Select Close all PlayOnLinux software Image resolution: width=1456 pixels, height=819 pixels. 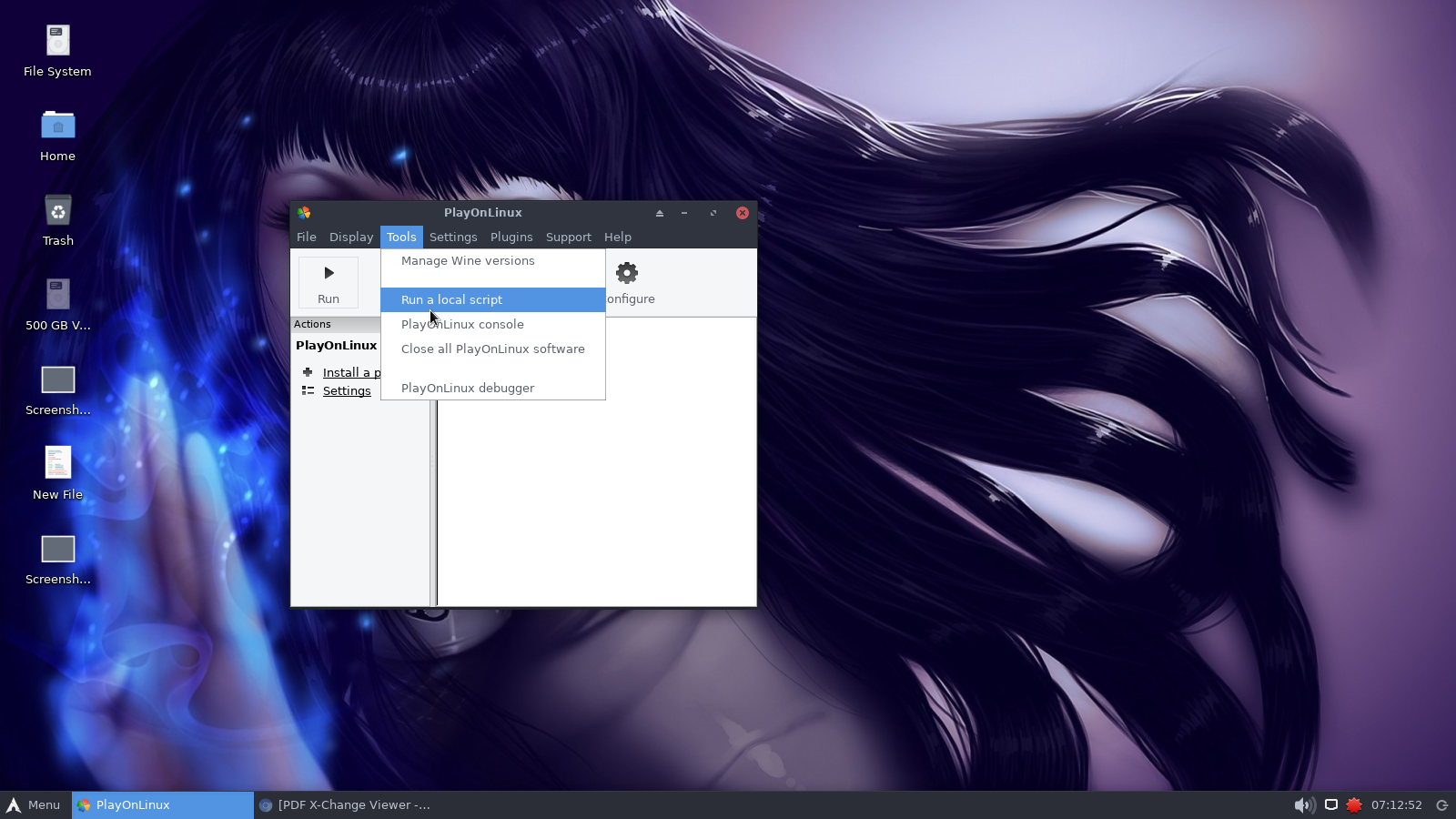[492, 349]
